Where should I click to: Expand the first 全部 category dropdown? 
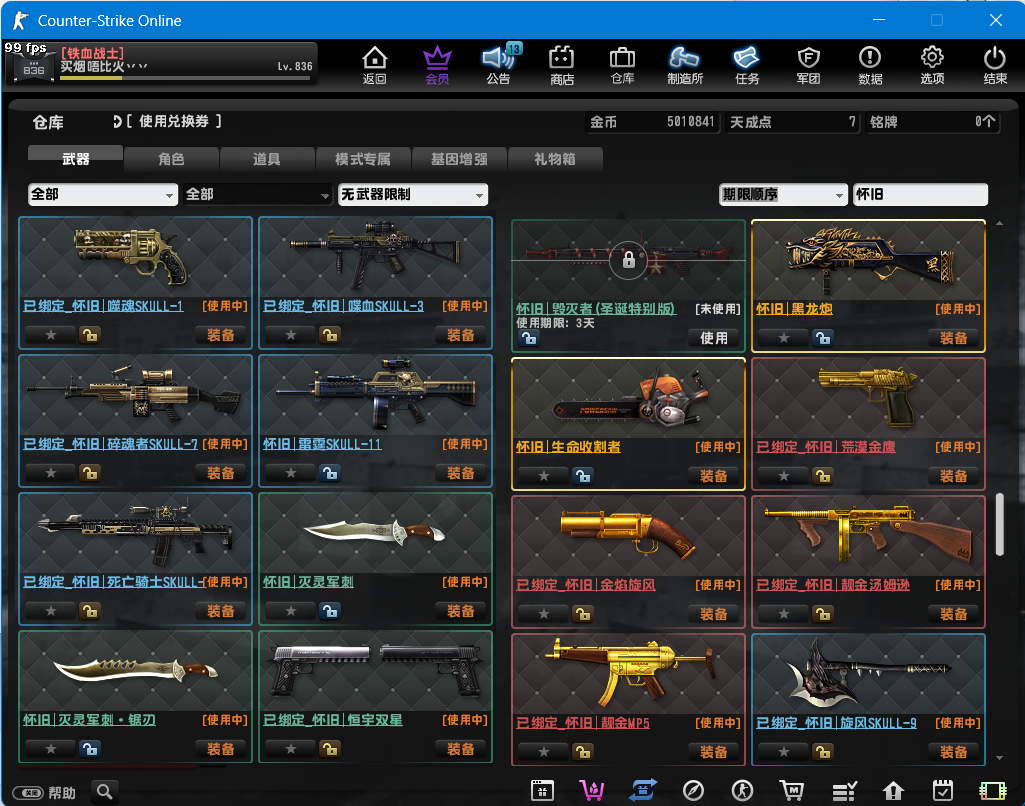point(103,195)
